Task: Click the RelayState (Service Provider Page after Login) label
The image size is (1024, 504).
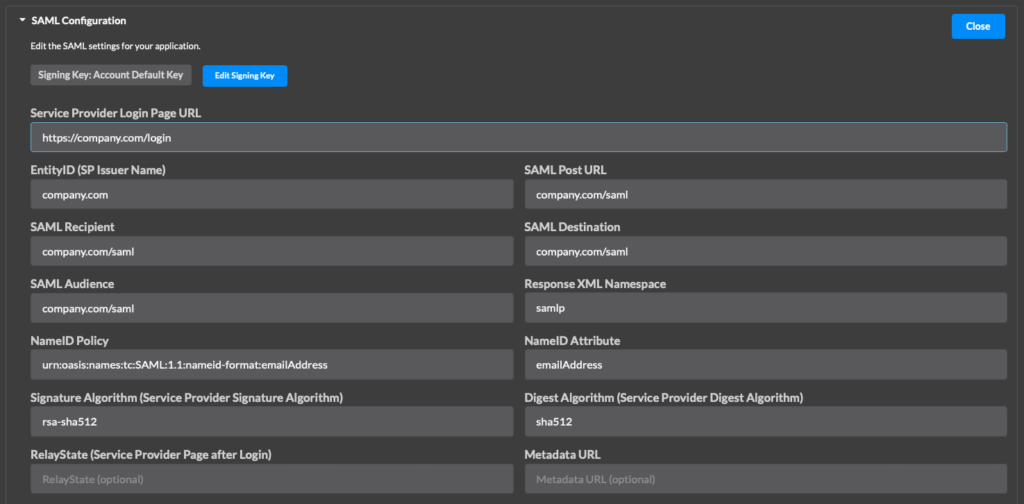Action: (x=151, y=454)
